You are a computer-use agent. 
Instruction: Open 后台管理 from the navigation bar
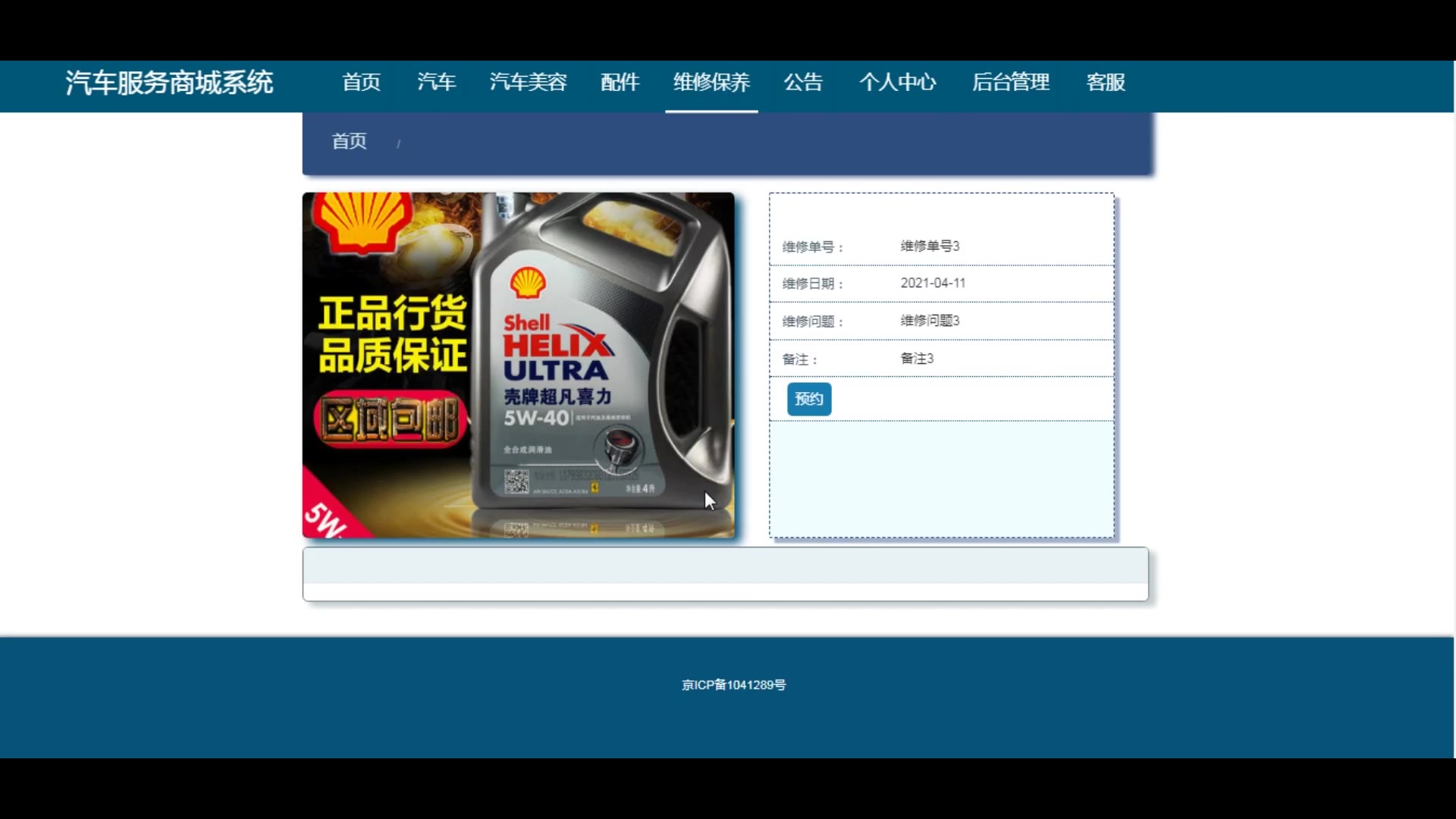1010,83
